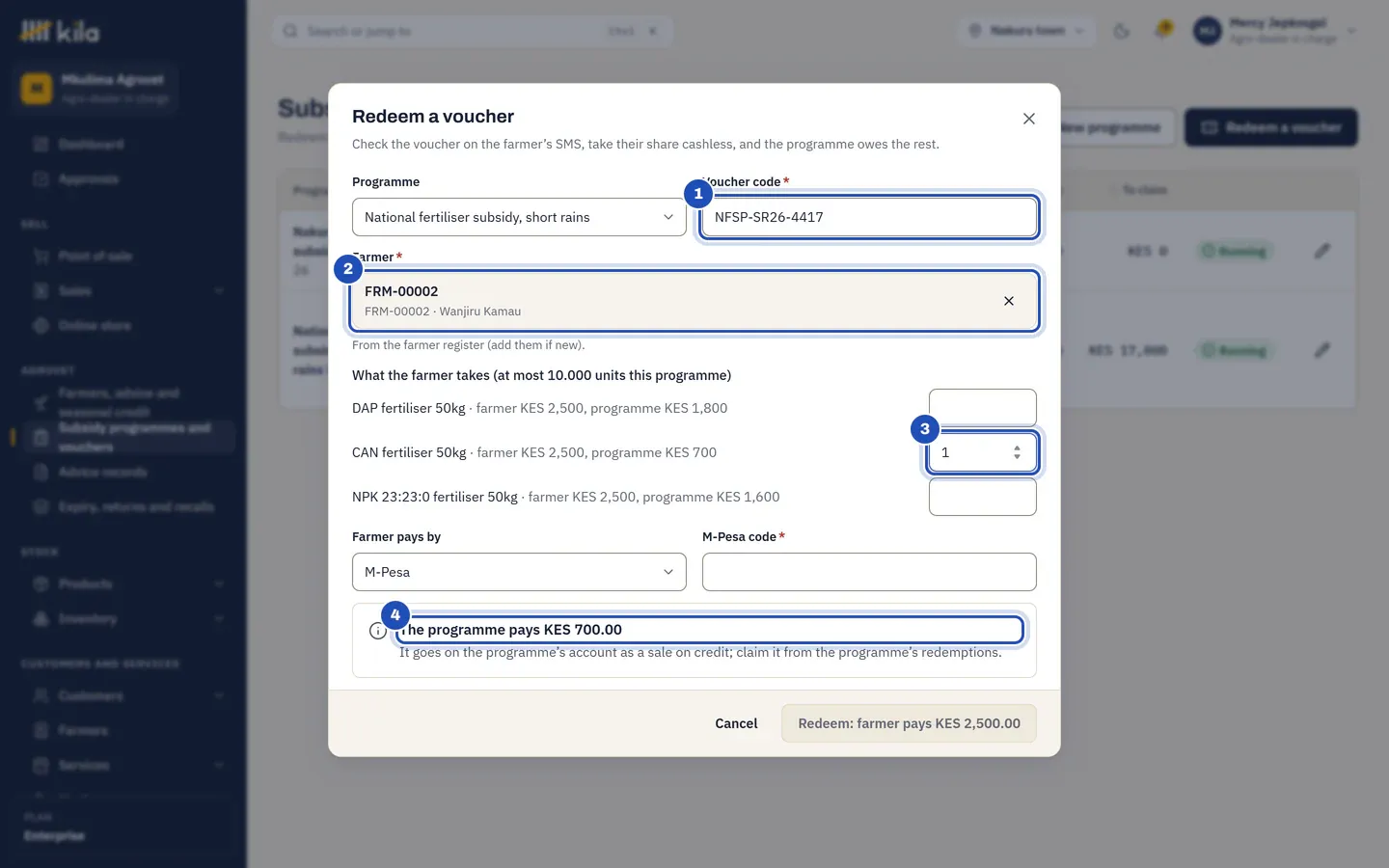Click the DAP fertiliser 50kg quantity field
This screenshot has width=1389, height=868.
[x=983, y=408]
